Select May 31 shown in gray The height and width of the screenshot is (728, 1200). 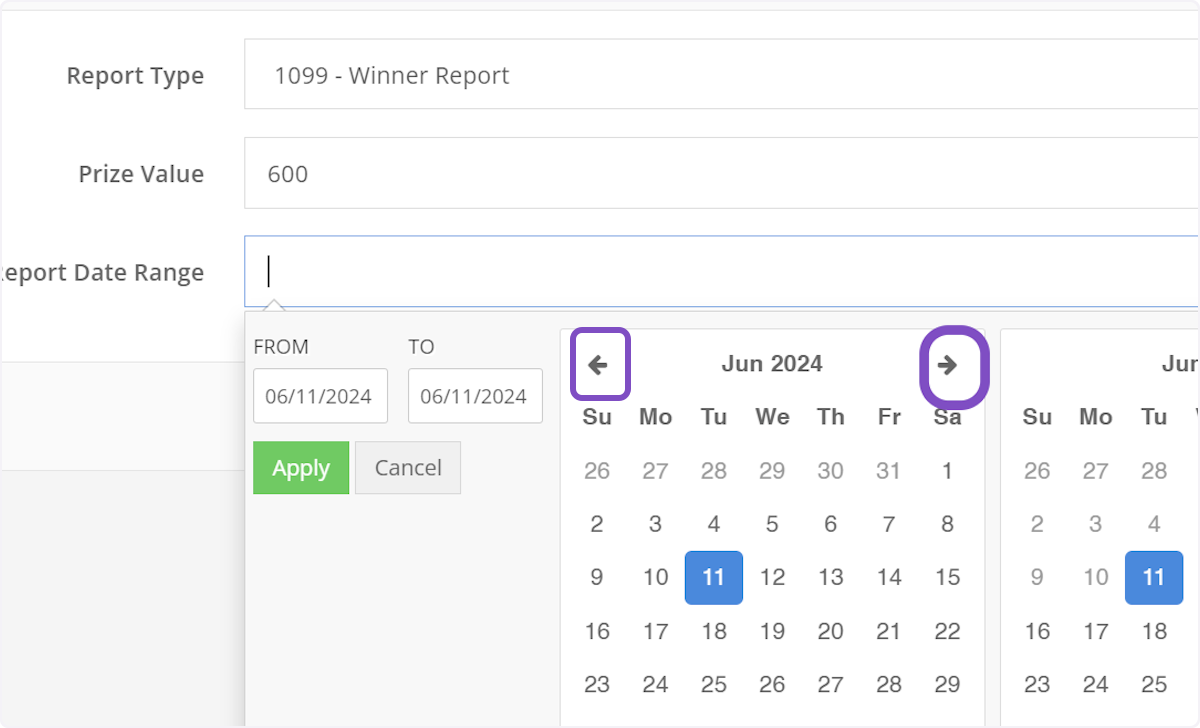[888, 470]
